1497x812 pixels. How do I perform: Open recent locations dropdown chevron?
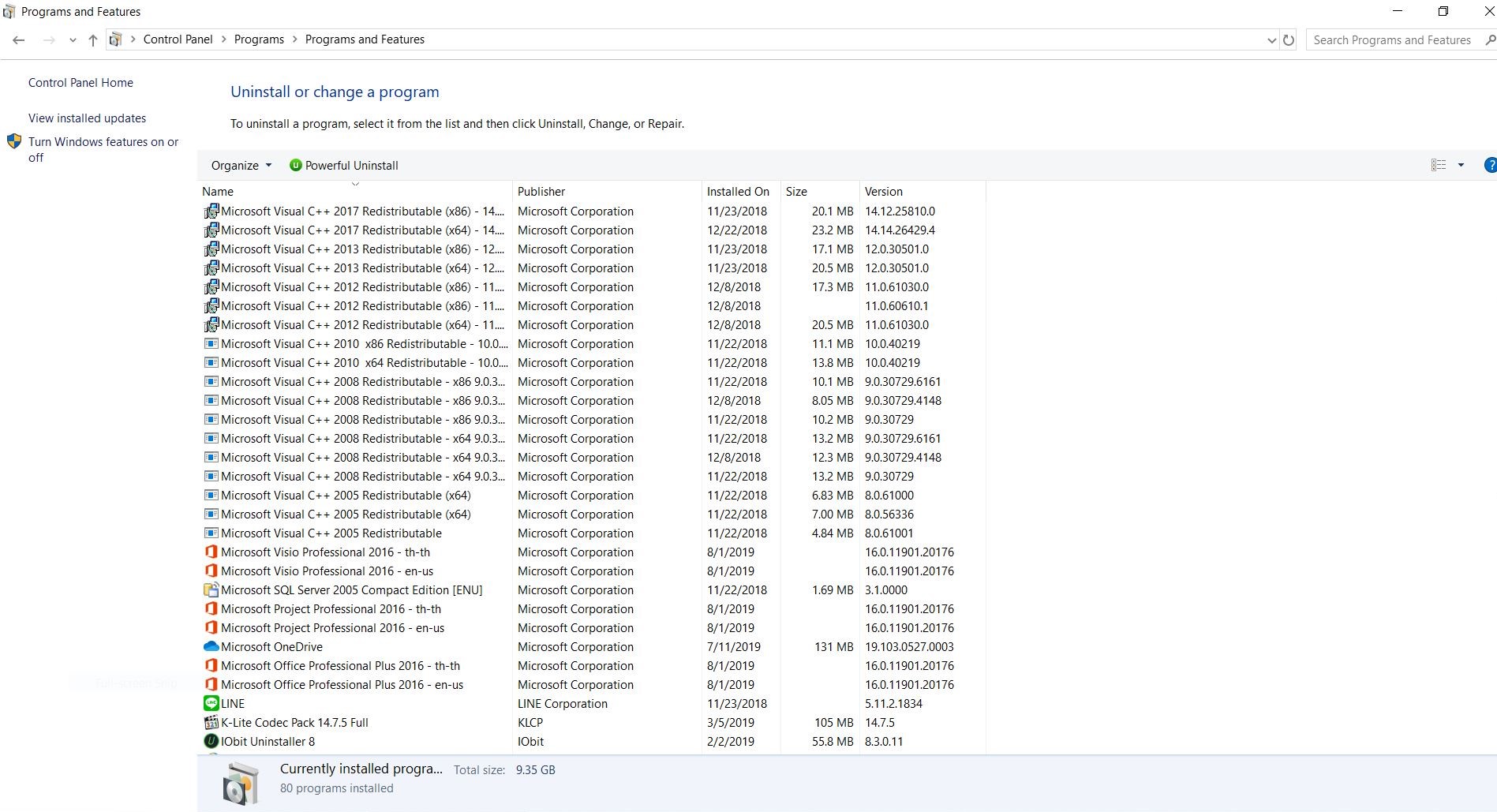tap(73, 40)
